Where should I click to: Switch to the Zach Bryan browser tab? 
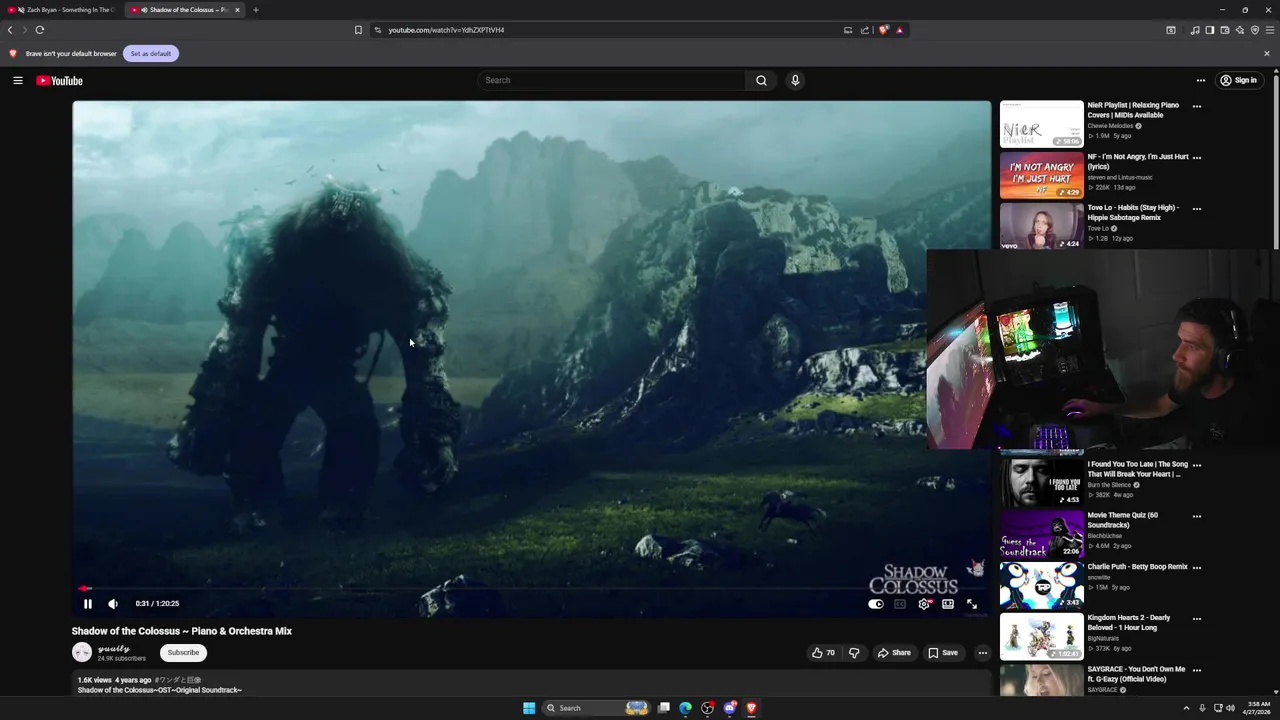[62, 10]
